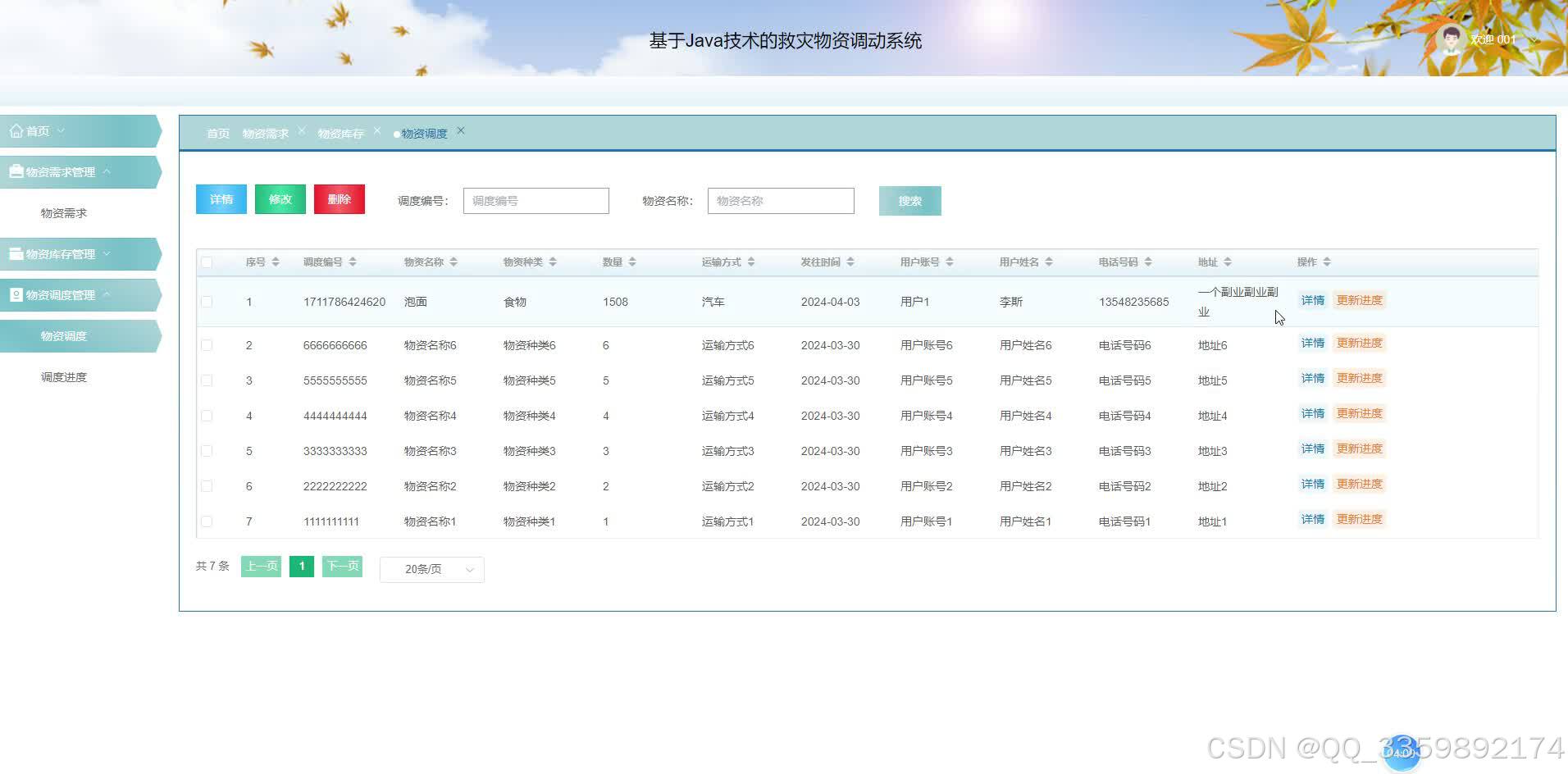Sort table by 调度编号 arrows

tap(353, 262)
